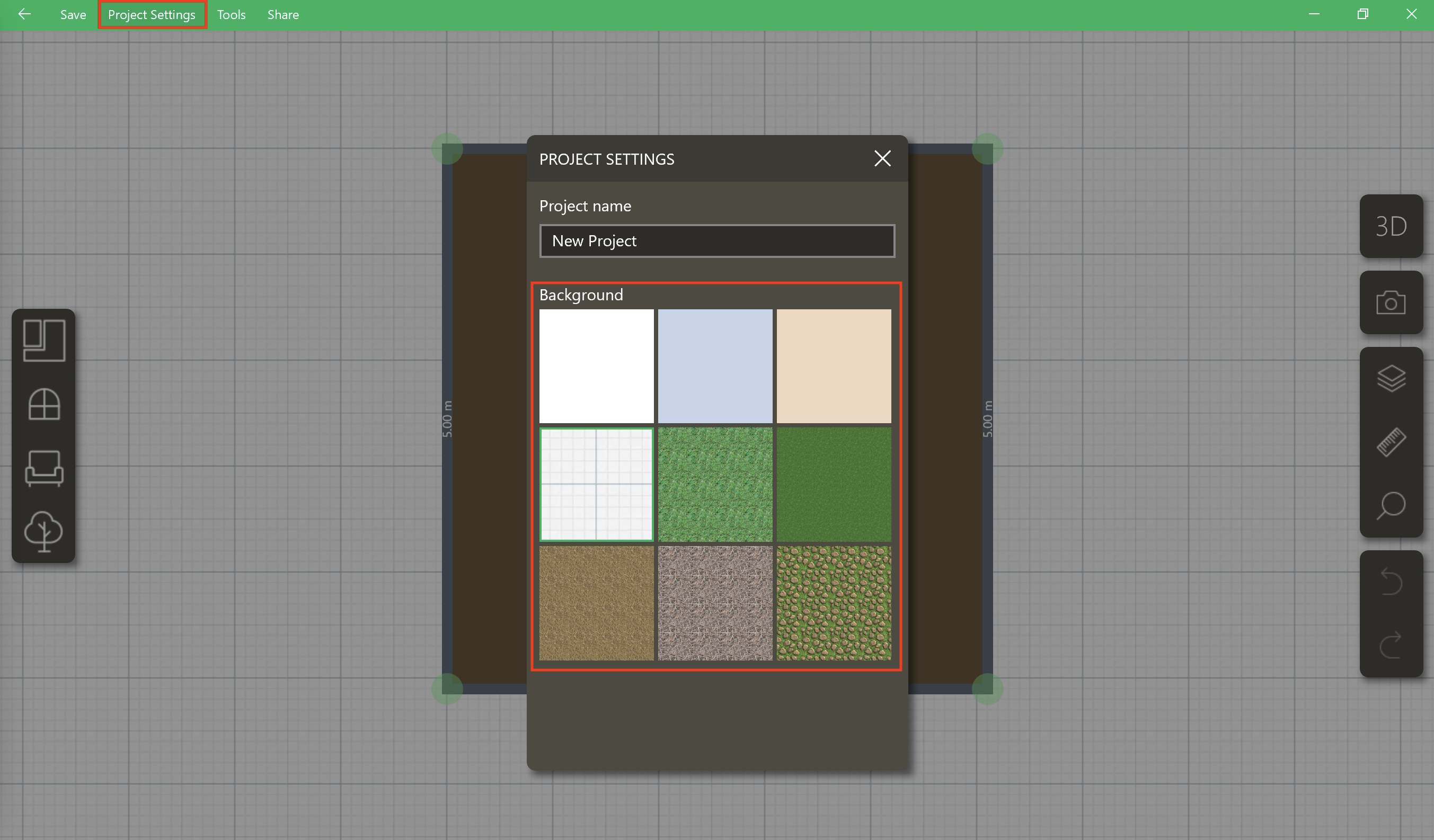Image resolution: width=1434 pixels, height=840 pixels.
Task: Switch to 3D view mode
Action: tap(1391, 226)
